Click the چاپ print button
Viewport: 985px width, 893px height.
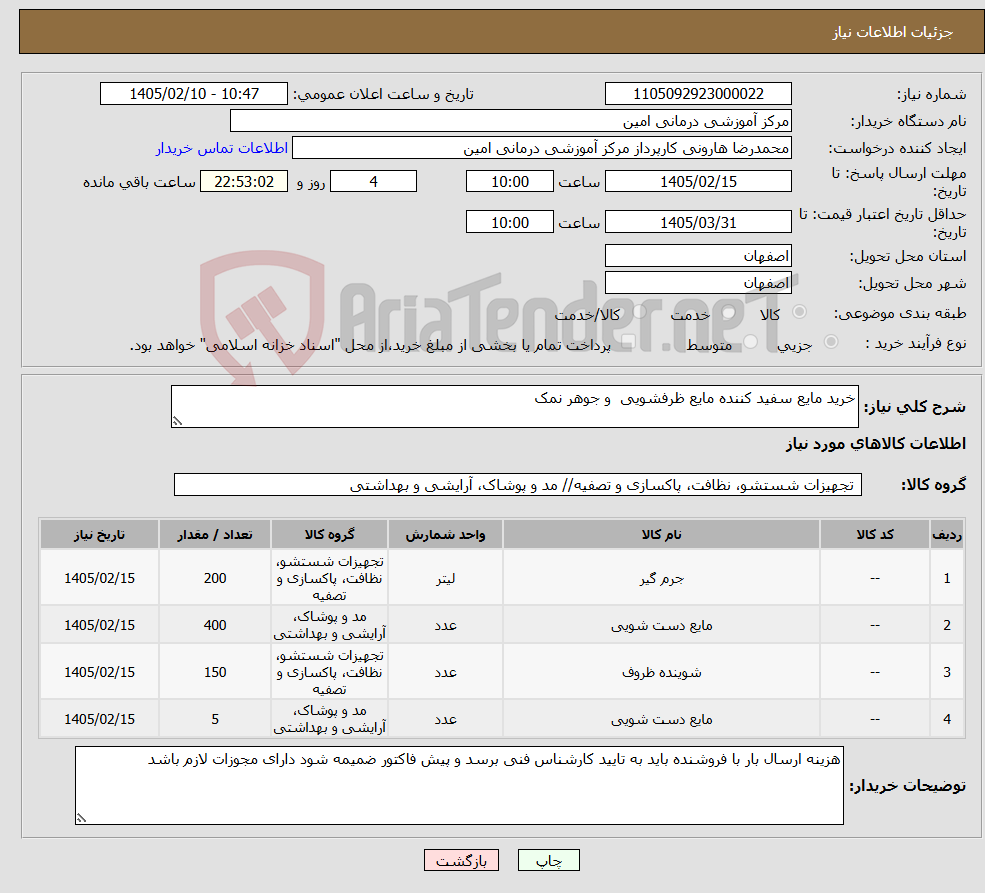click(x=548, y=860)
